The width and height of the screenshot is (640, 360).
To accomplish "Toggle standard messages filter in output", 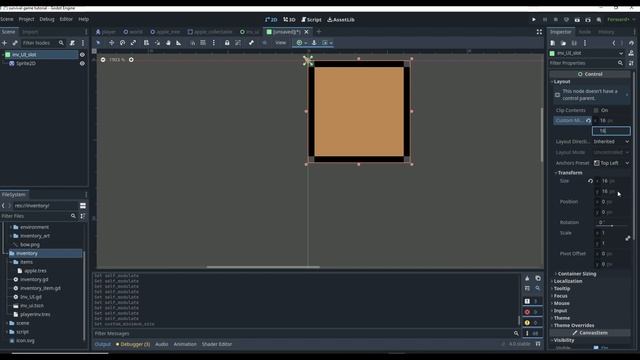I will point(532,301).
